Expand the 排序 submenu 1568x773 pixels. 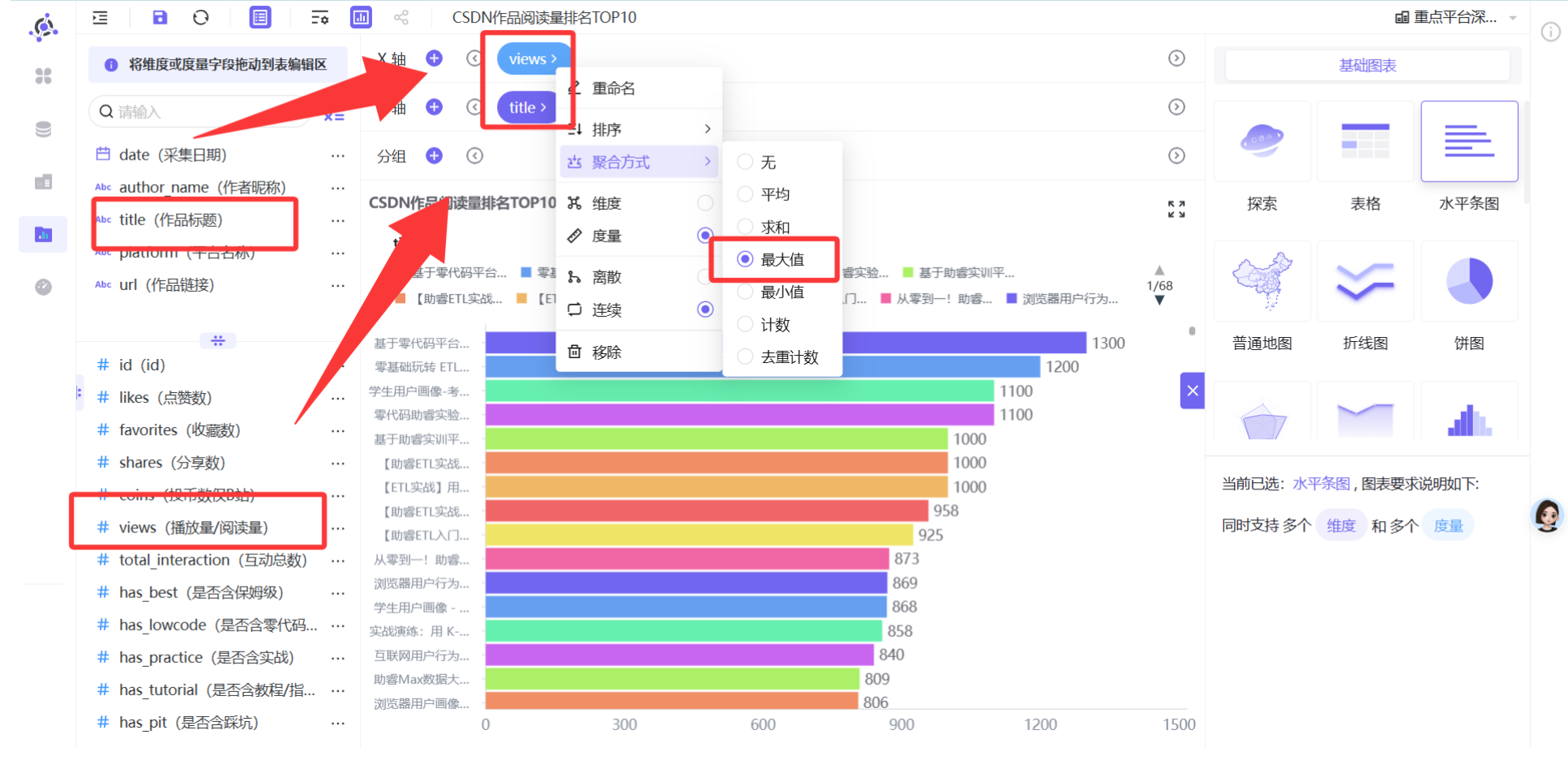tap(639, 129)
